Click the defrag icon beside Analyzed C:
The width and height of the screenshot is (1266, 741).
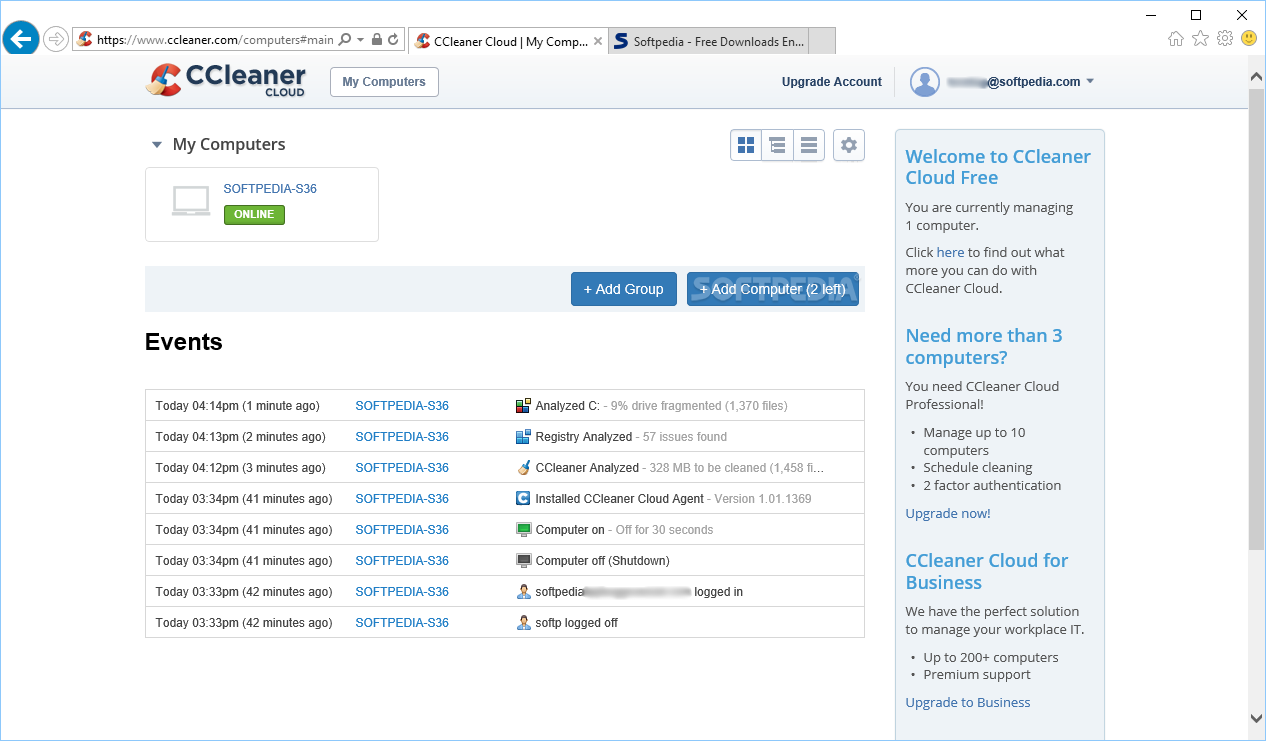(x=523, y=406)
